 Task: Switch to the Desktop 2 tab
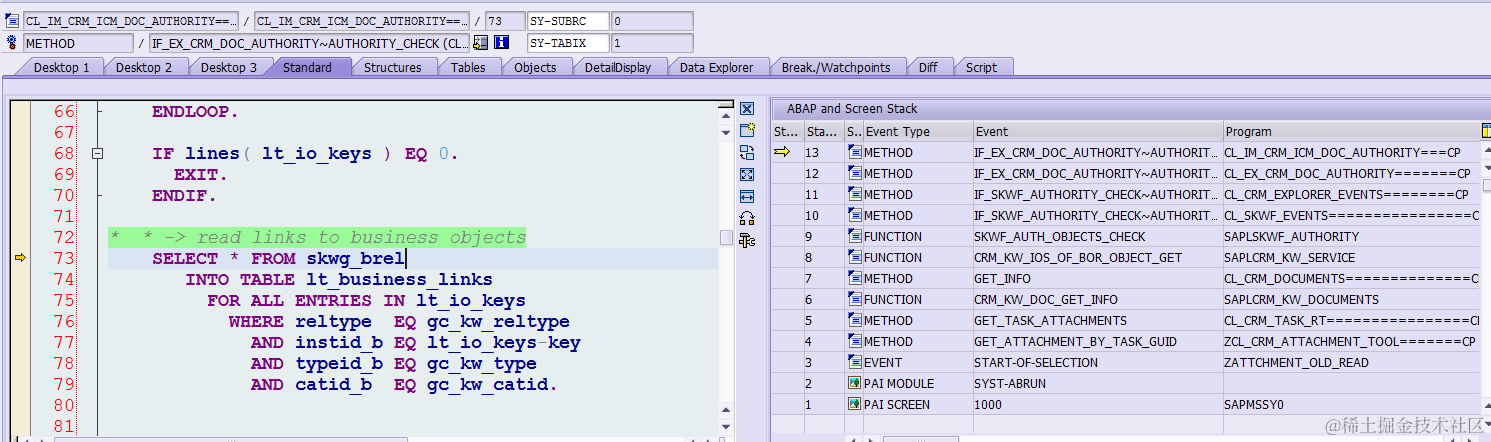[x=144, y=67]
